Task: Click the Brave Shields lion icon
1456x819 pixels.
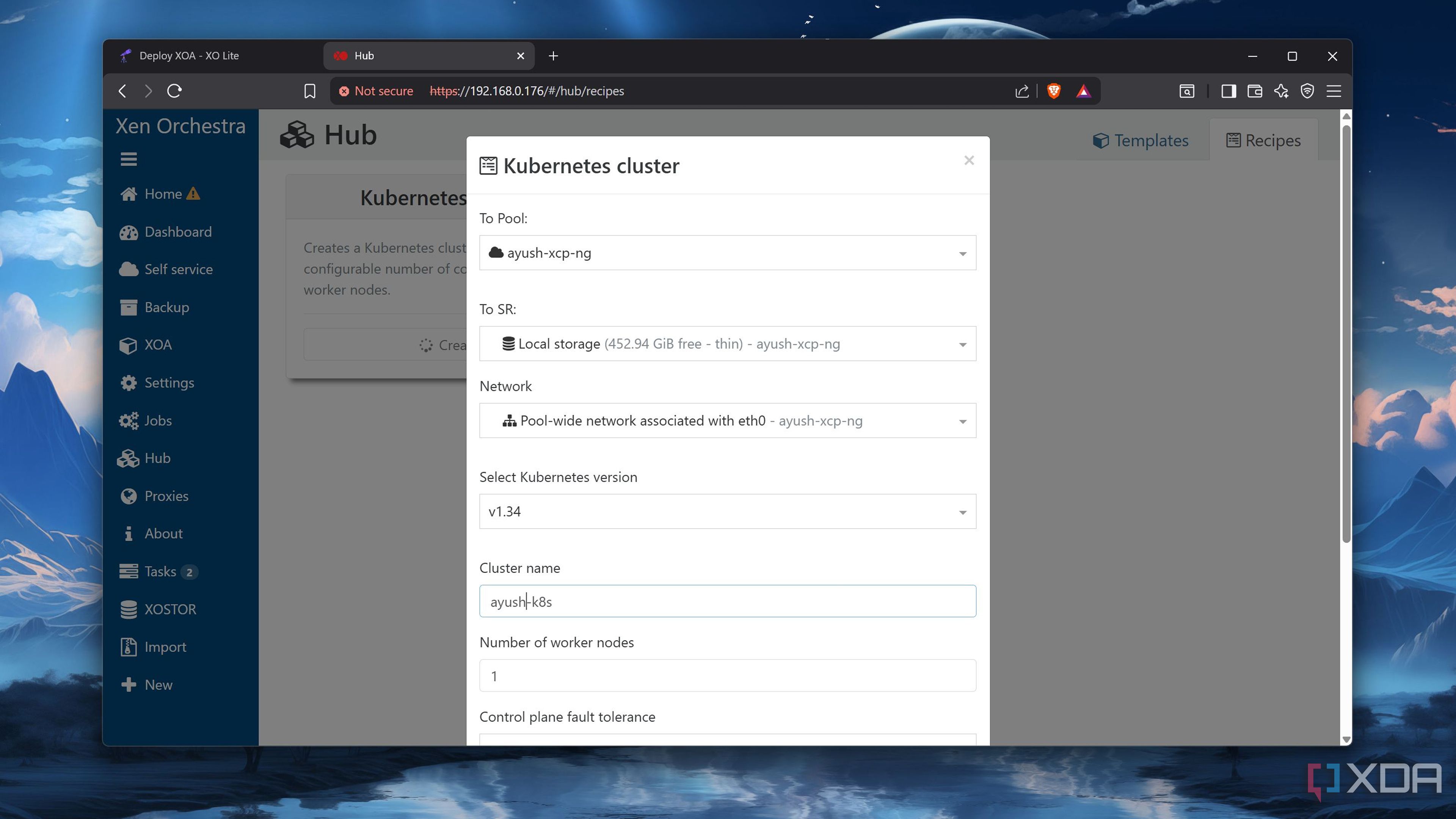Action: pyautogui.click(x=1054, y=91)
